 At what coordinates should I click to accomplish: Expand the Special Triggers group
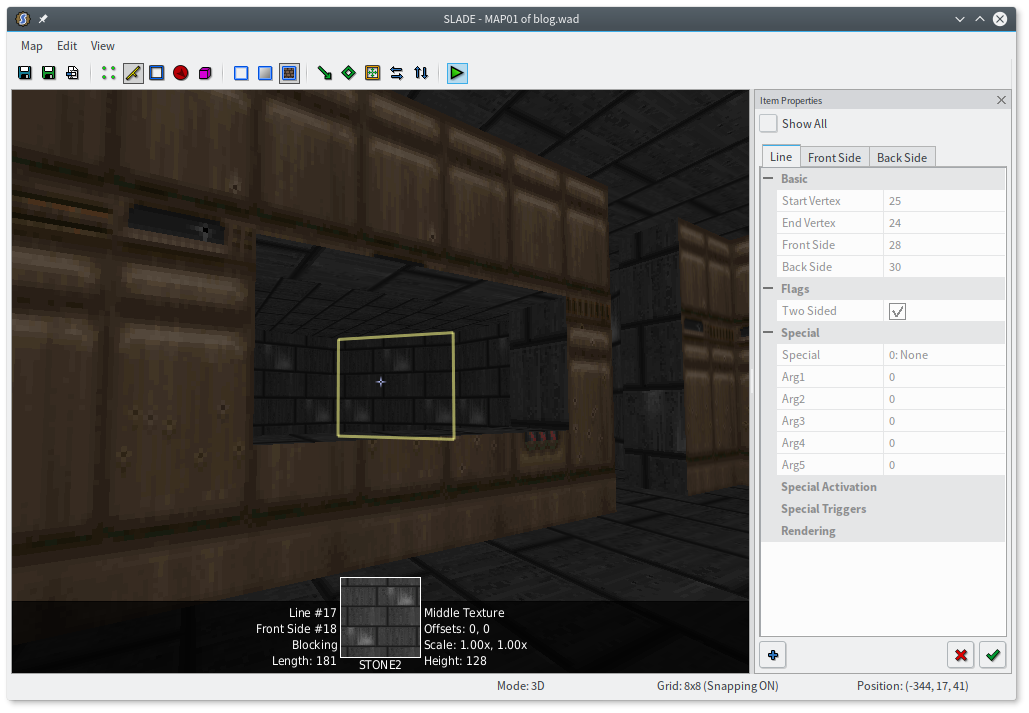click(823, 509)
